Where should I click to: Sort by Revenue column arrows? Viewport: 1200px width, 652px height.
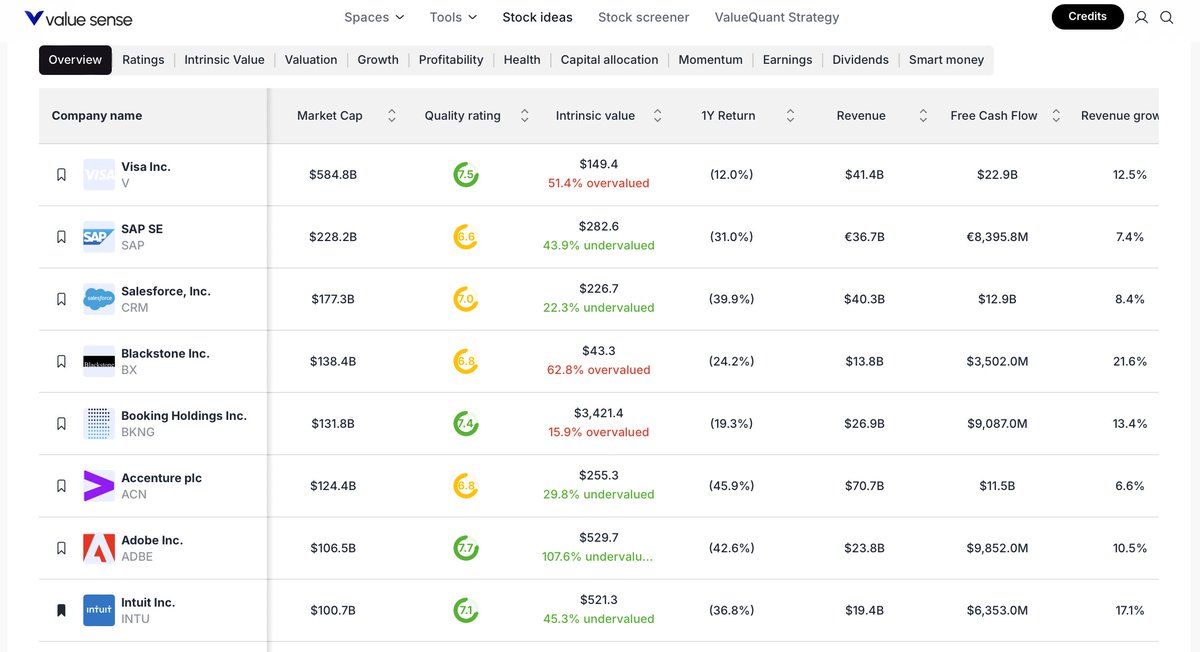[923, 116]
